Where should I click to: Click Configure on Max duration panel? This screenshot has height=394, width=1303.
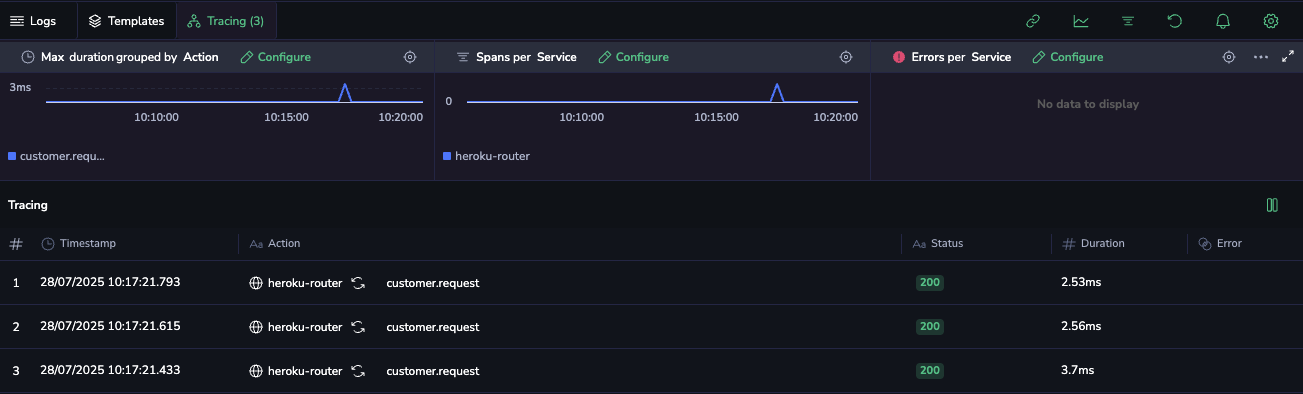point(276,57)
